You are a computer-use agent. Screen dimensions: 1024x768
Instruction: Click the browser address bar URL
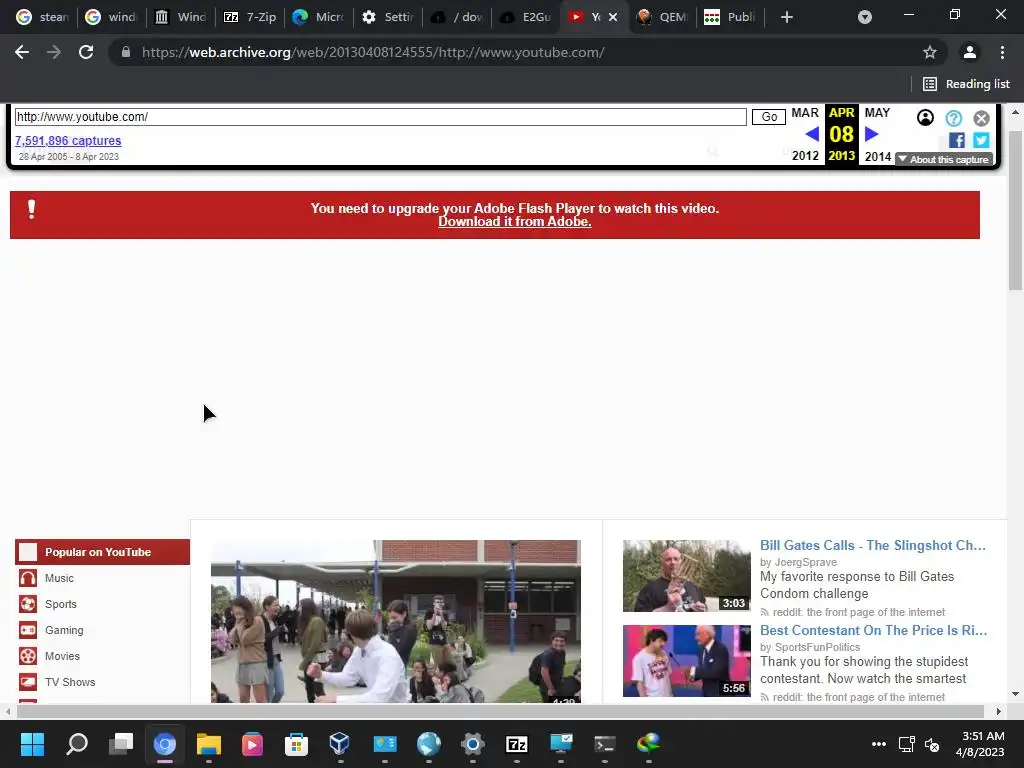373,52
